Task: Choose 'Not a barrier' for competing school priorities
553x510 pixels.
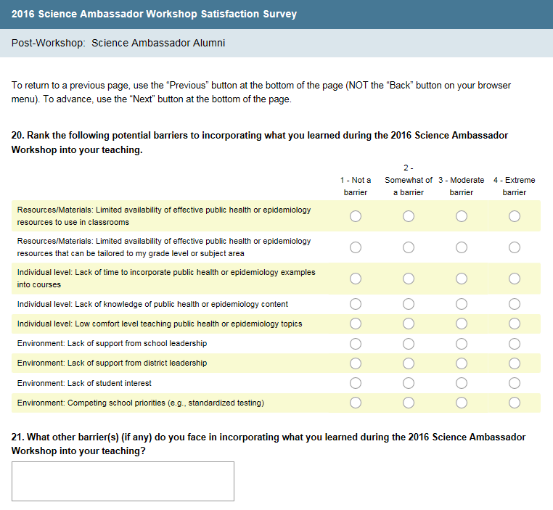Action: [x=356, y=403]
